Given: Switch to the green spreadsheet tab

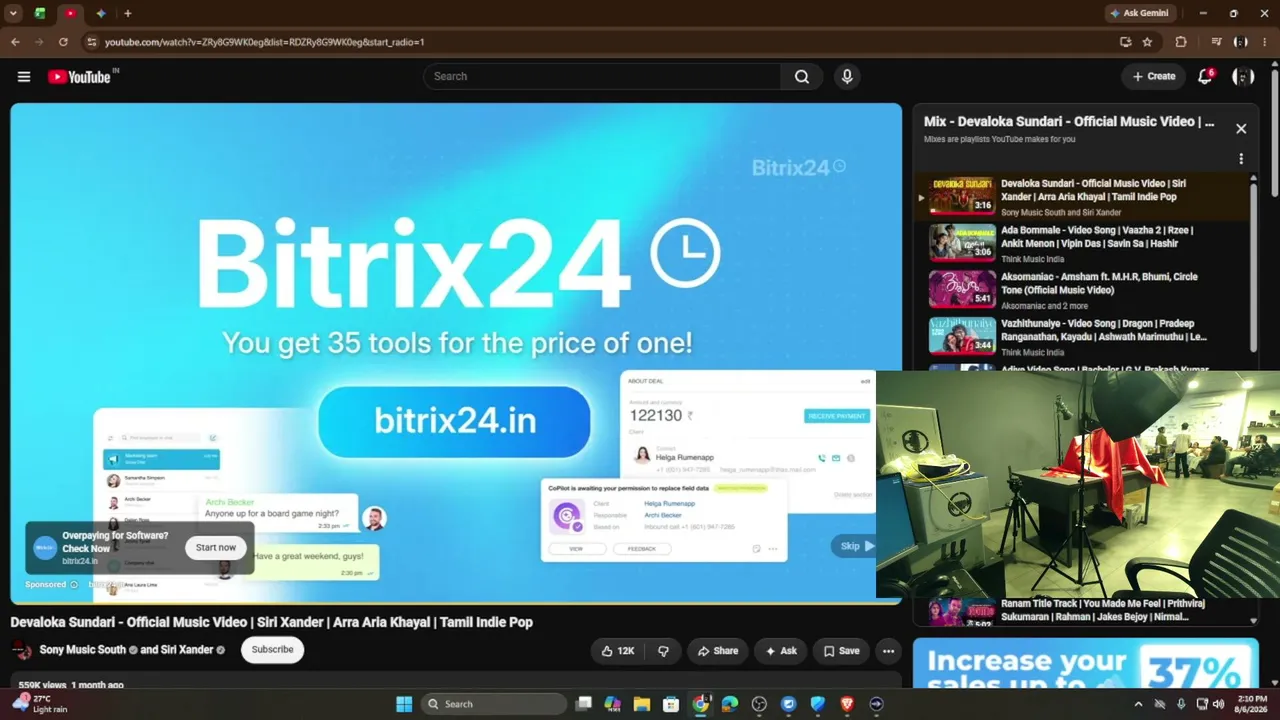Looking at the screenshot, I should click(x=40, y=13).
